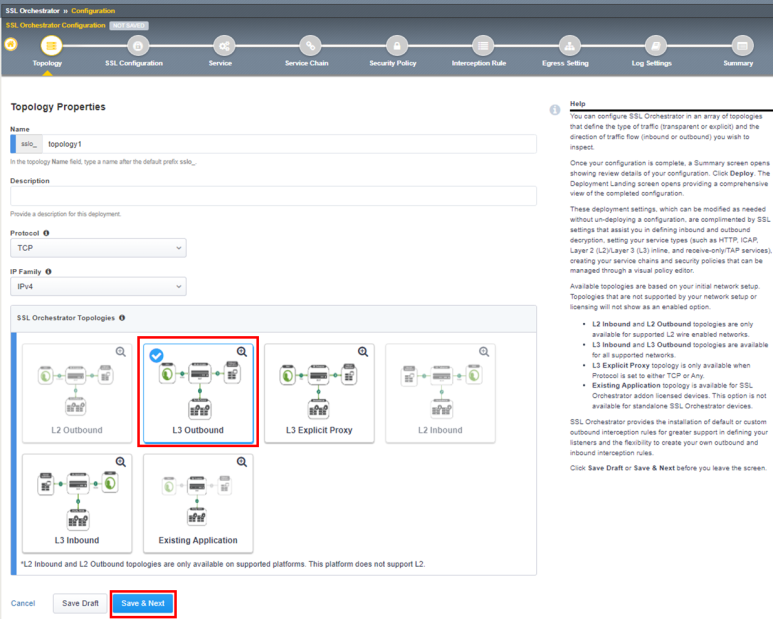Click the Cancel link
The width and height of the screenshot is (773, 619).
23,603
